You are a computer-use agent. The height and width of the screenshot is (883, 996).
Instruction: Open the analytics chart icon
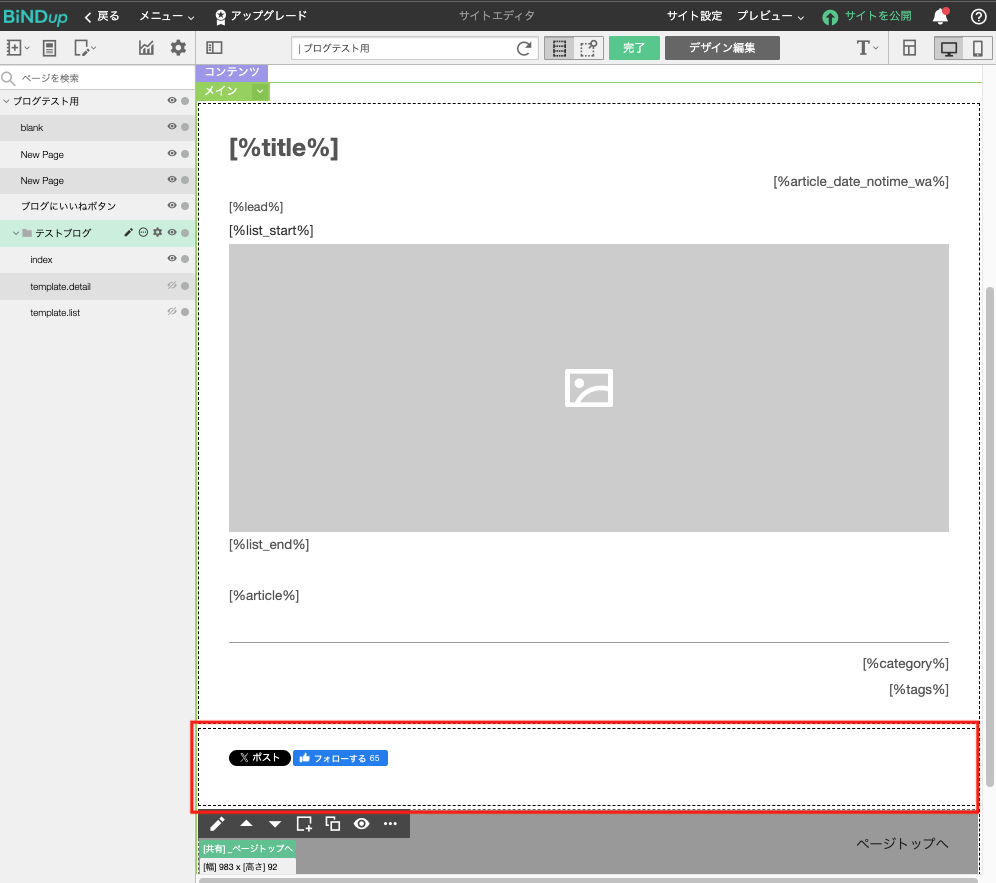pyautogui.click(x=146, y=48)
